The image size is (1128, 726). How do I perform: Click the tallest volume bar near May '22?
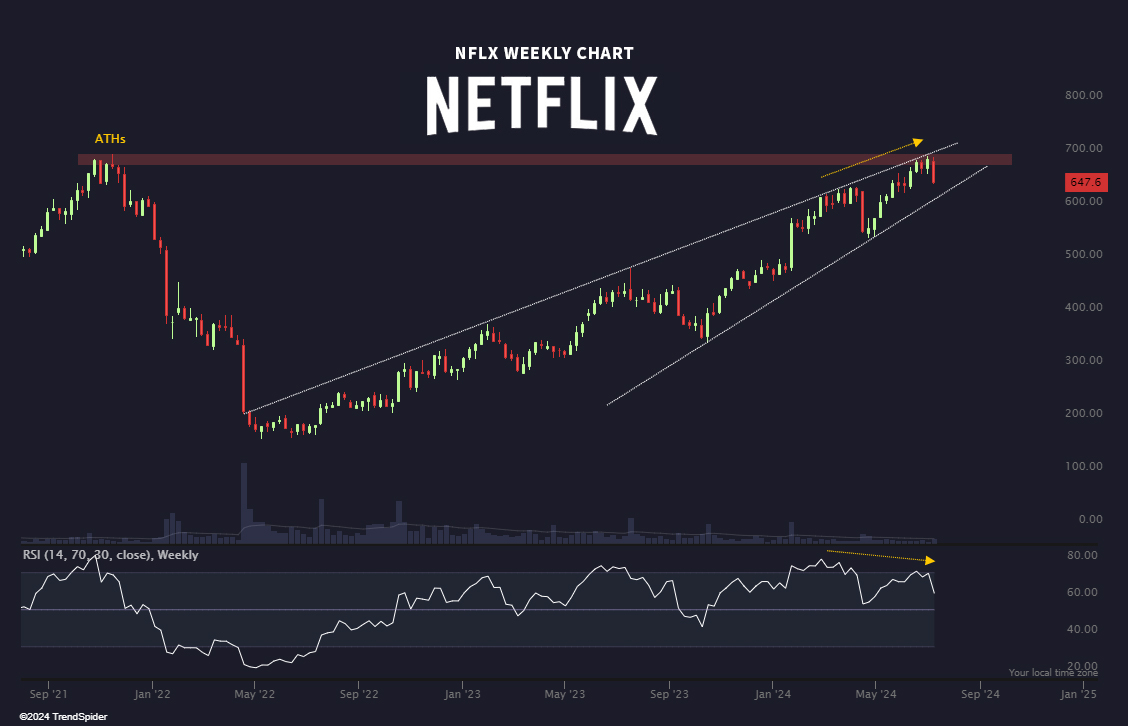pos(244,502)
